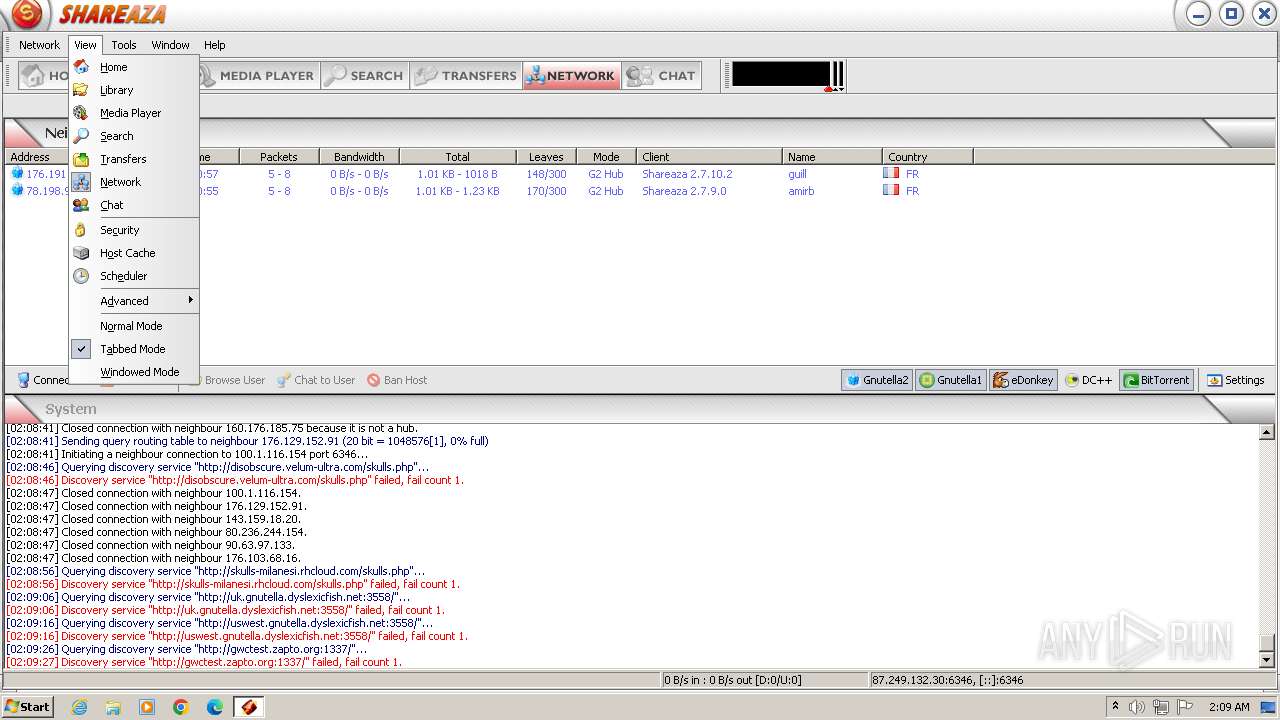Click the Security lock icon in menu
Viewport: 1280px width, 720px height.
pyautogui.click(x=81, y=230)
